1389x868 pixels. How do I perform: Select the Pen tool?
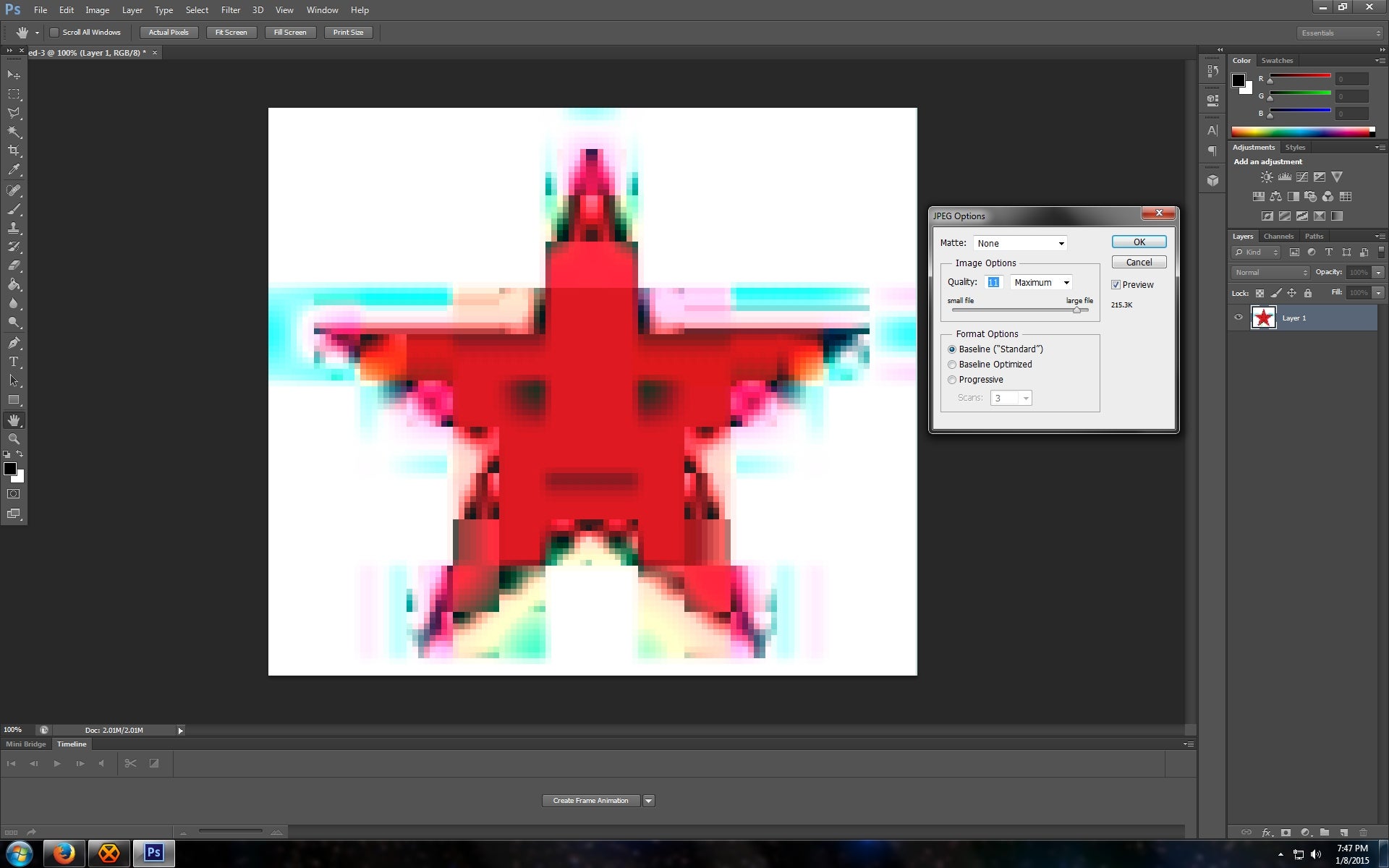click(x=14, y=343)
